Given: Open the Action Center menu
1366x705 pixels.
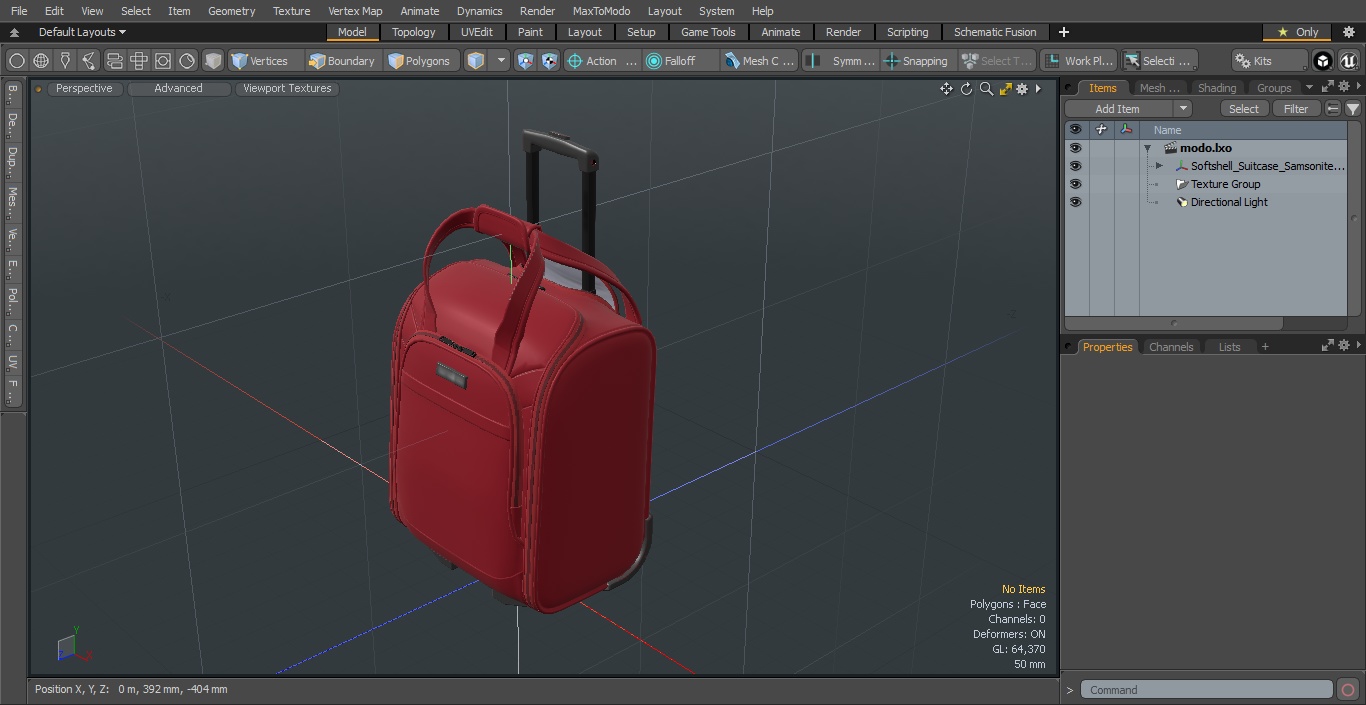Looking at the screenshot, I should click(x=602, y=61).
